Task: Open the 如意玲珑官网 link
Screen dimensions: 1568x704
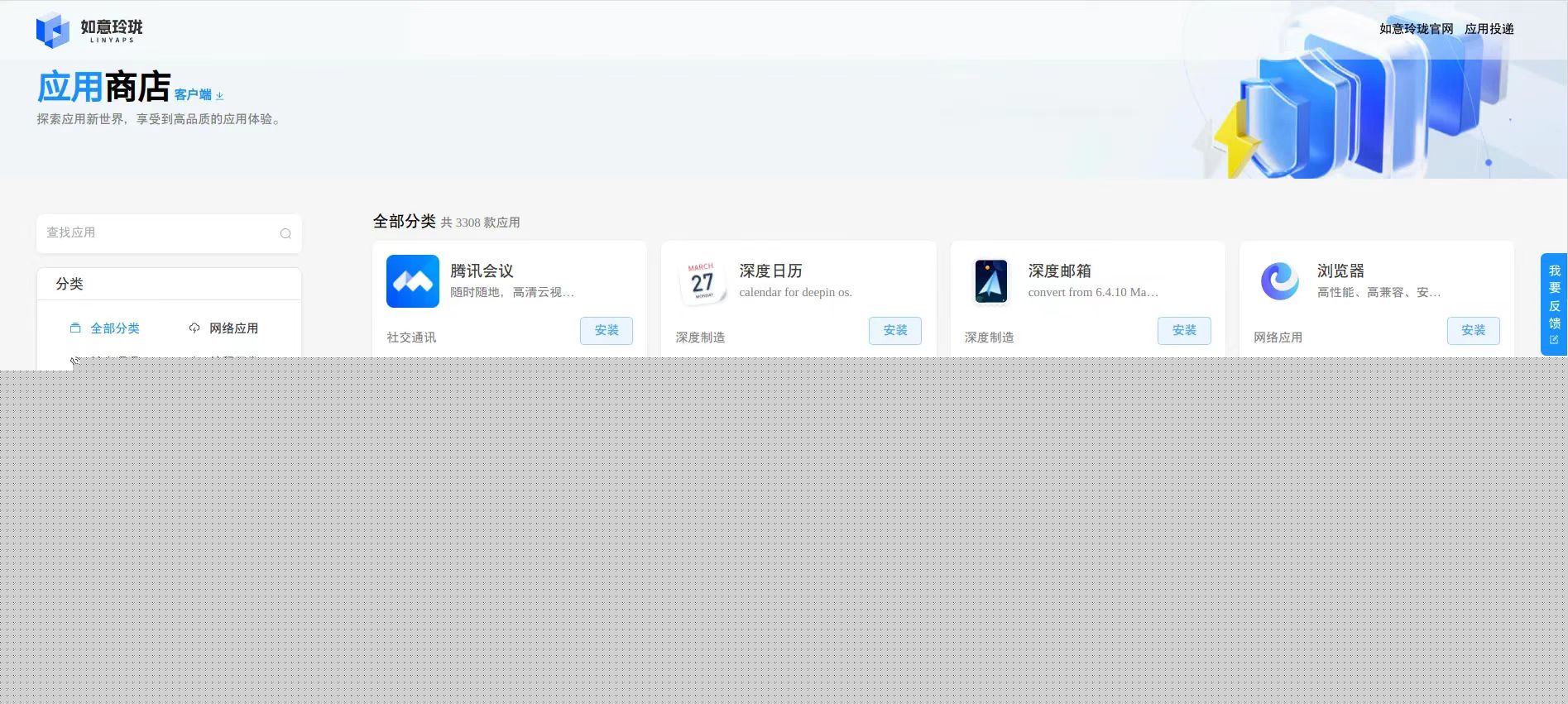Action: (x=1416, y=29)
